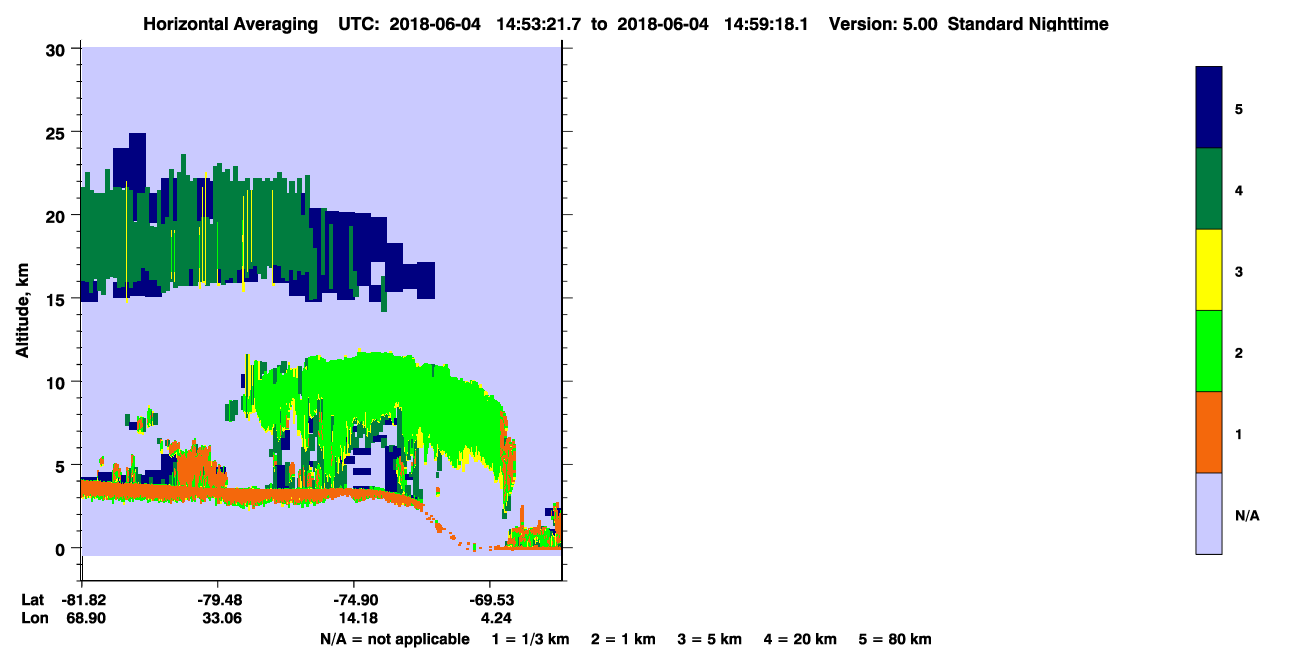The image size is (1300, 667).
Task: Click the colorbar label '4'
Action: [x=1239, y=189]
